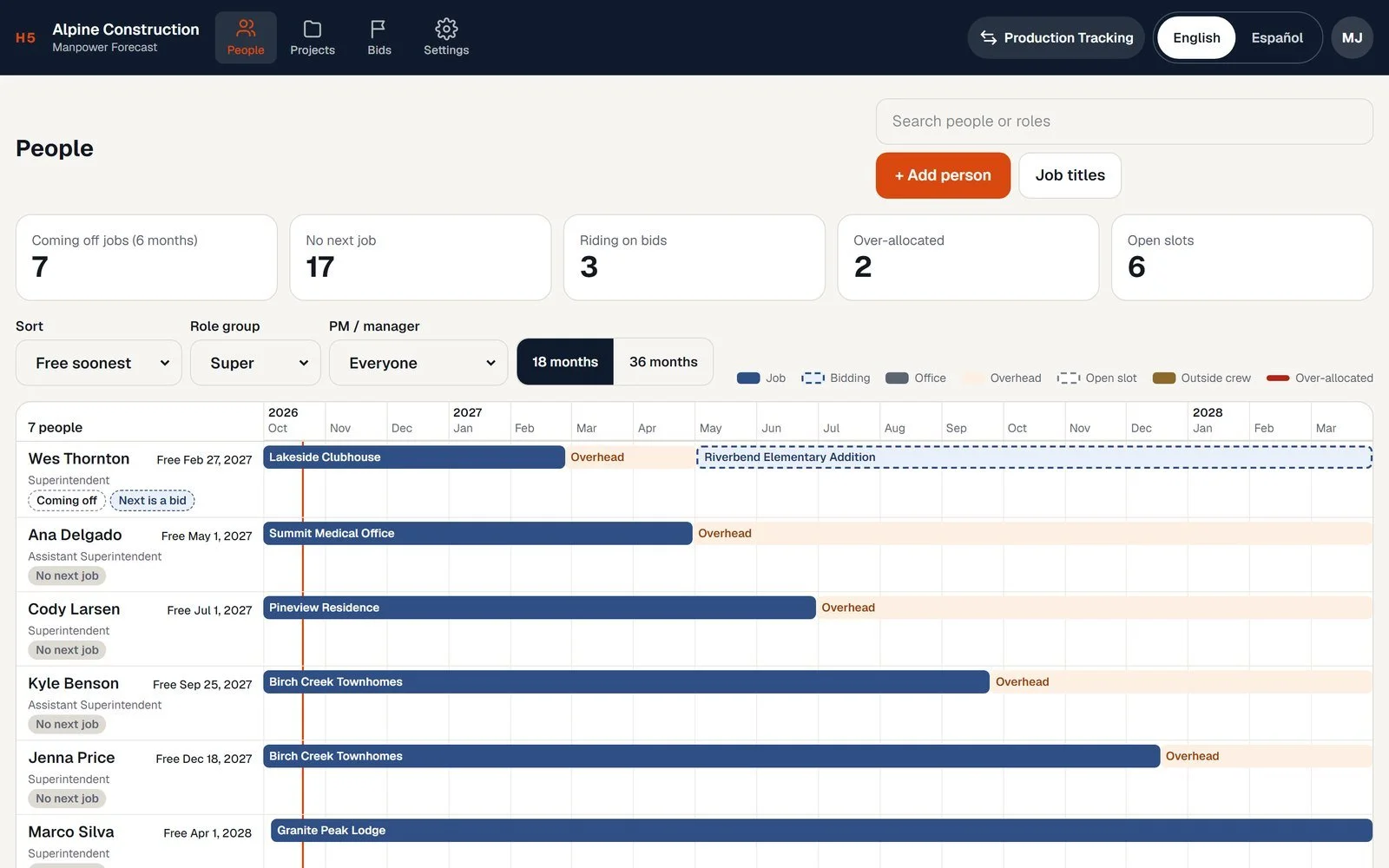This screenshot has width=1389, height=868.
Task: Open Job titles
Action: tap(1070, 175)
